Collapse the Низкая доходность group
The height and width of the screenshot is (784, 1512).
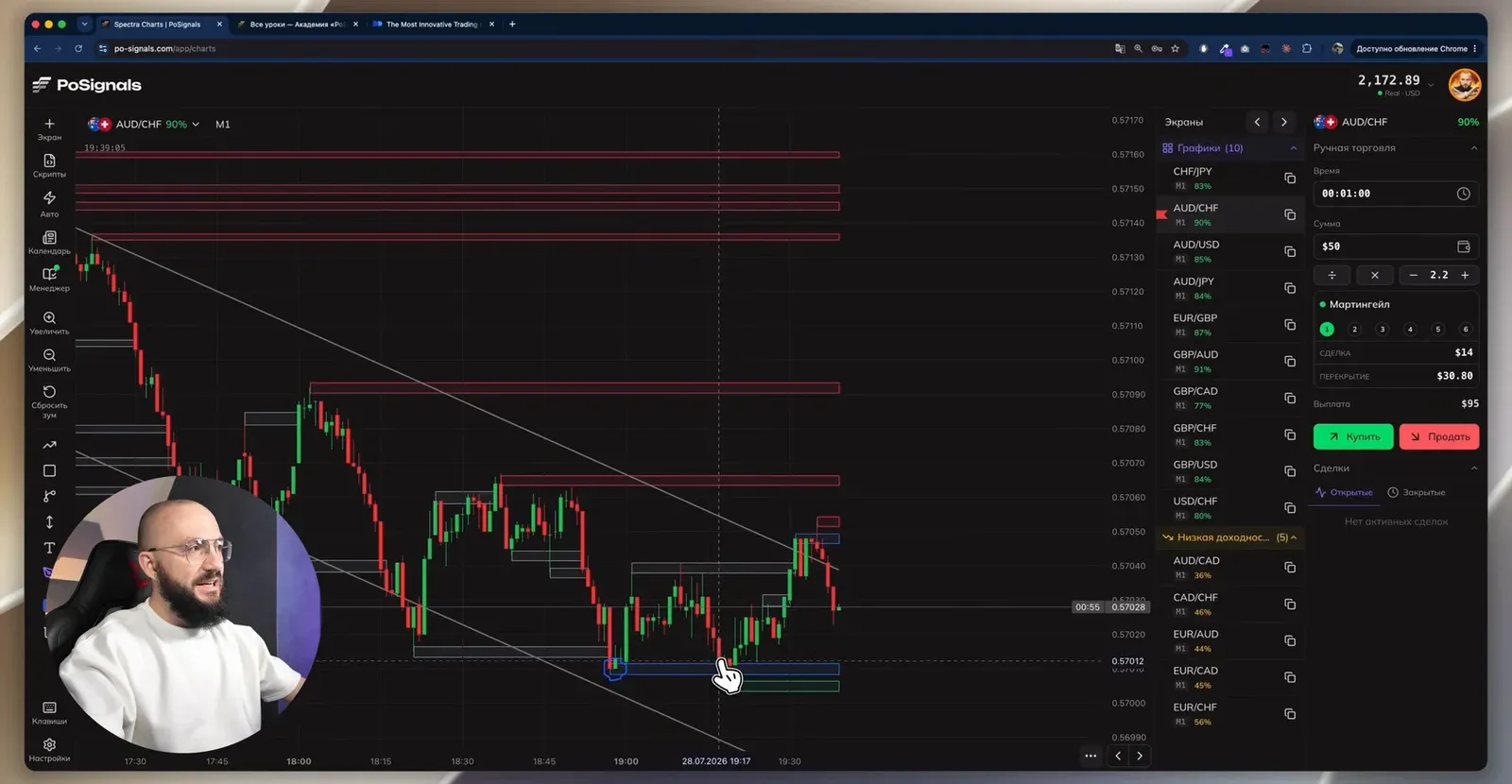(1294, 537)
